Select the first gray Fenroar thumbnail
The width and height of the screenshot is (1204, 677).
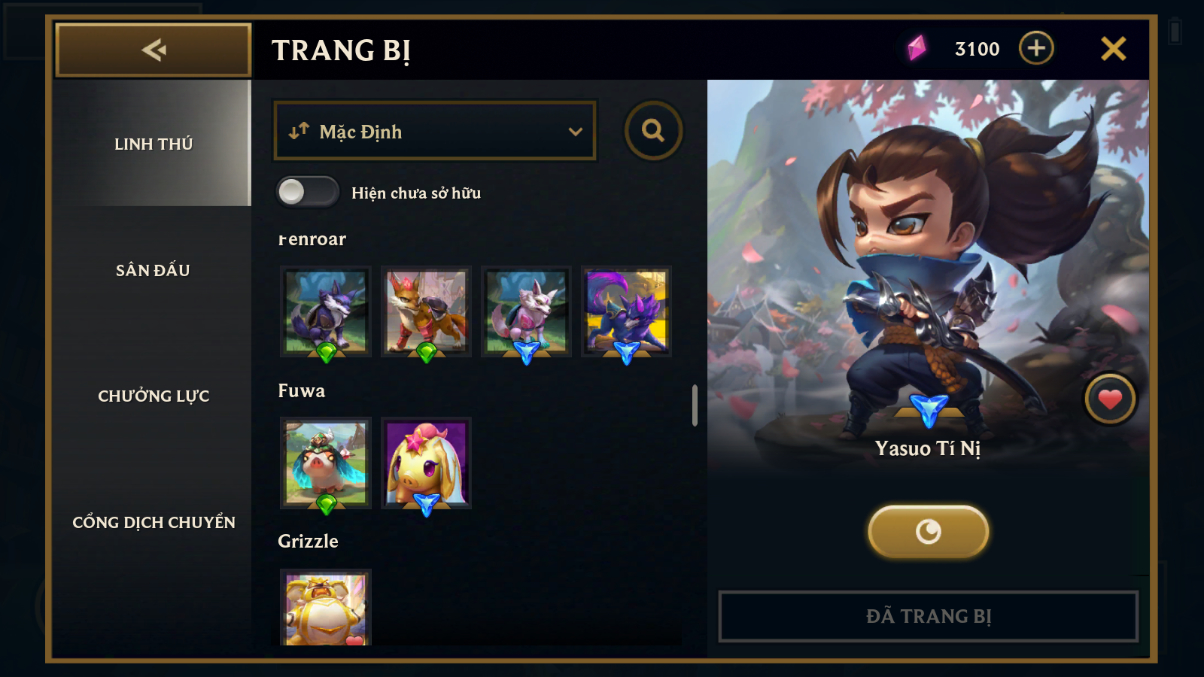click(326, 312)
